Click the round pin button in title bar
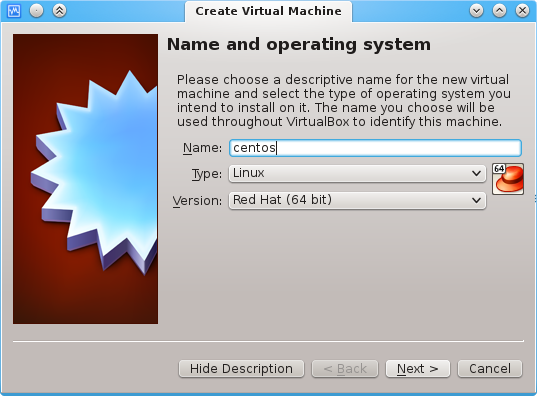 36,11
